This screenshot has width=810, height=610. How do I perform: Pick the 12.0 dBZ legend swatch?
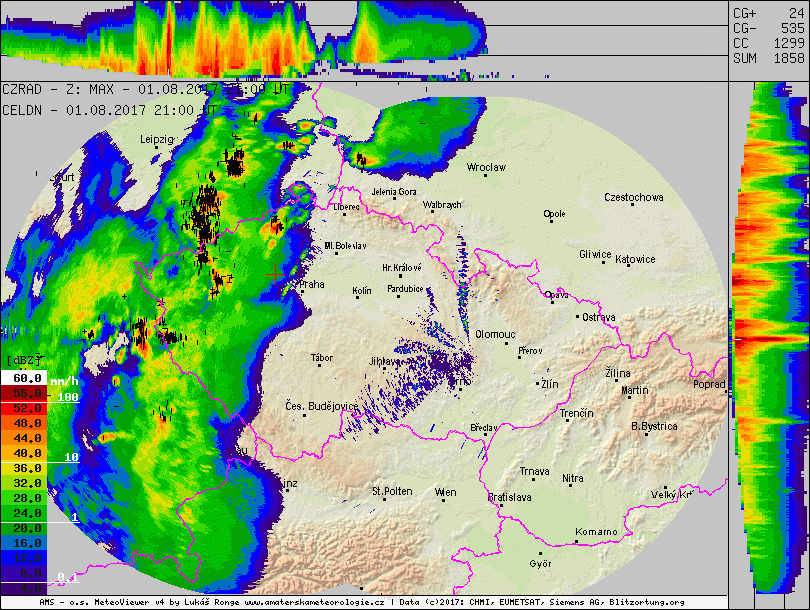point(24,558)
